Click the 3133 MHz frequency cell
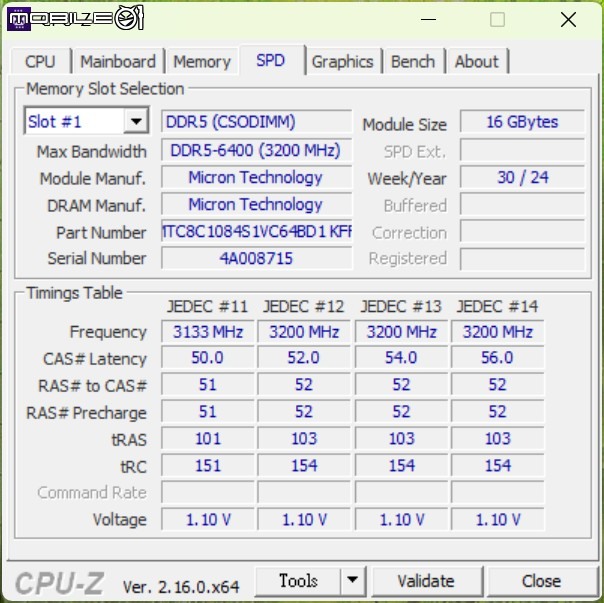The height and width of the screenshot is (603, 604). click(x=208, y=332)
